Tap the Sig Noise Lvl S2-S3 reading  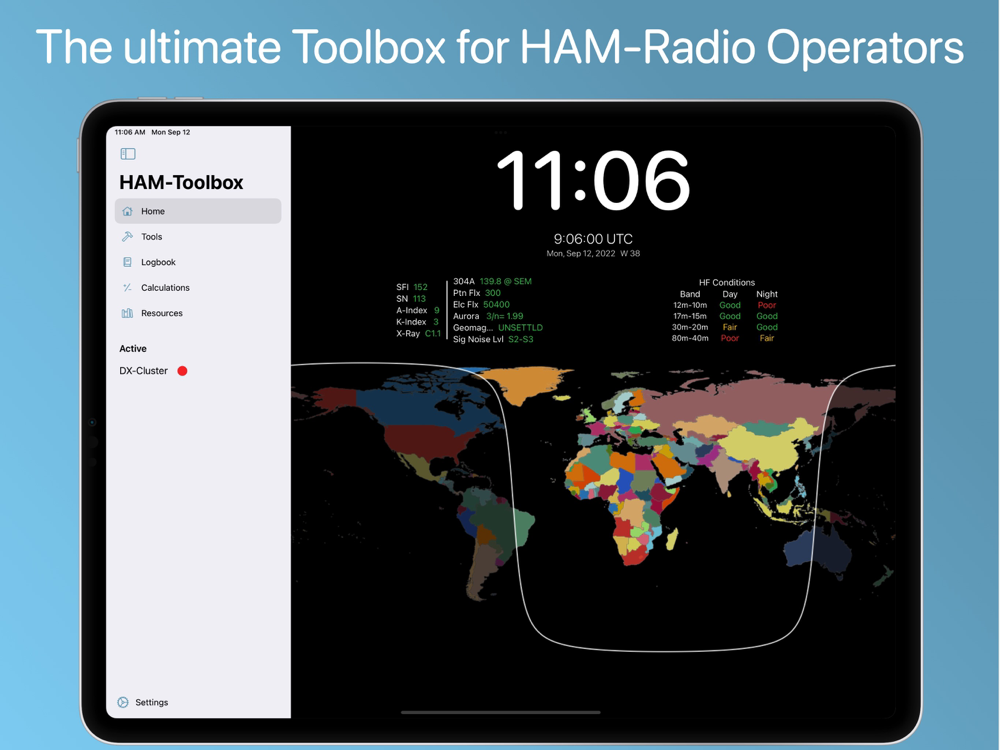[x=520, y=340]
